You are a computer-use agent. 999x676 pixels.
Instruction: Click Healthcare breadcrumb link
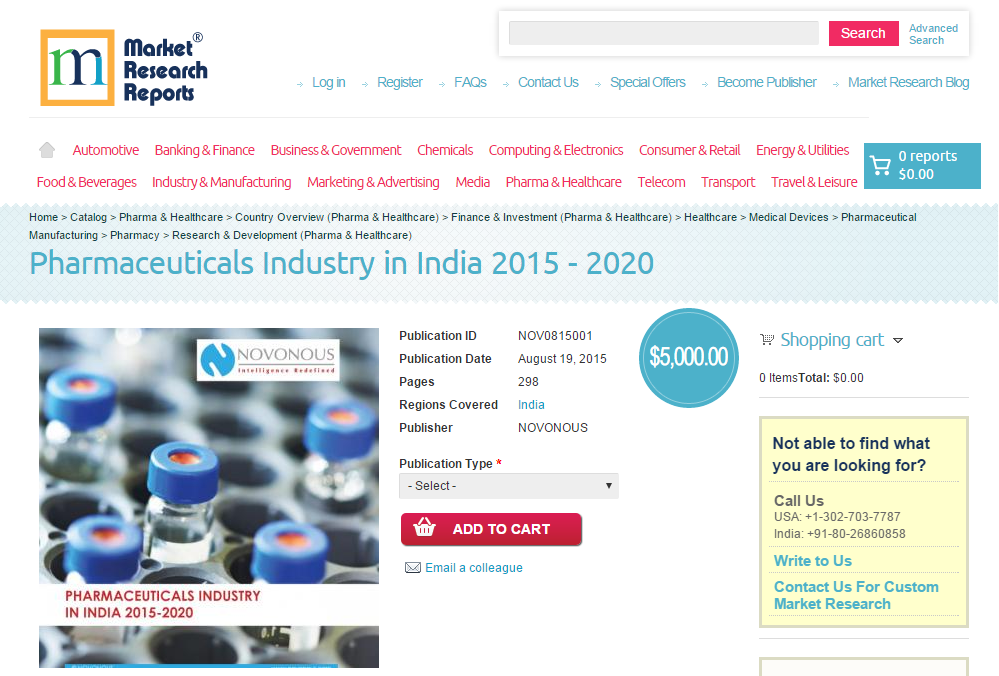pyautogui.click(x=710, y=217)
